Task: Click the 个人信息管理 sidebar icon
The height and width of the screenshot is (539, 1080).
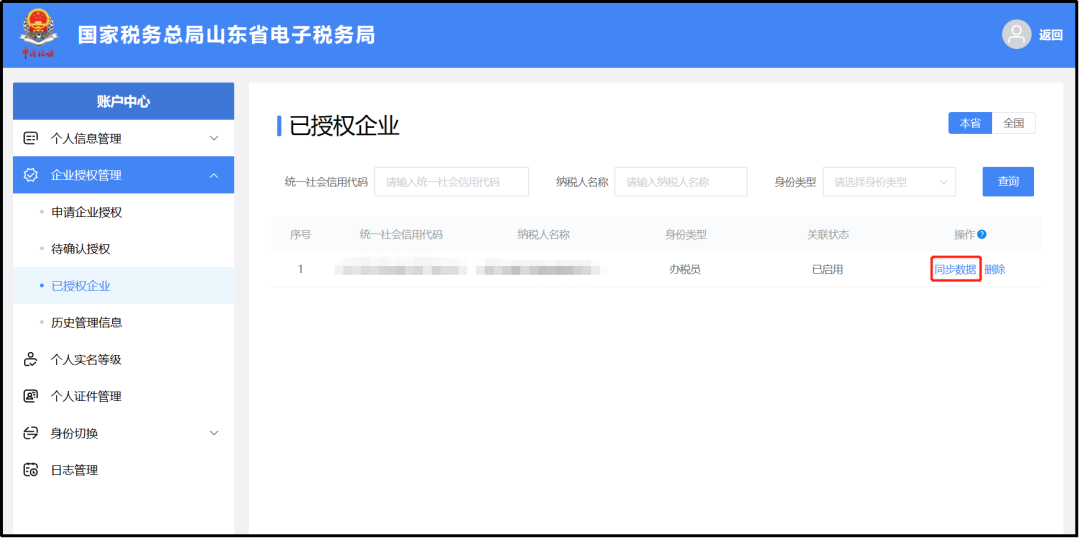Action: pyautogui.click(x=31, y=138)
